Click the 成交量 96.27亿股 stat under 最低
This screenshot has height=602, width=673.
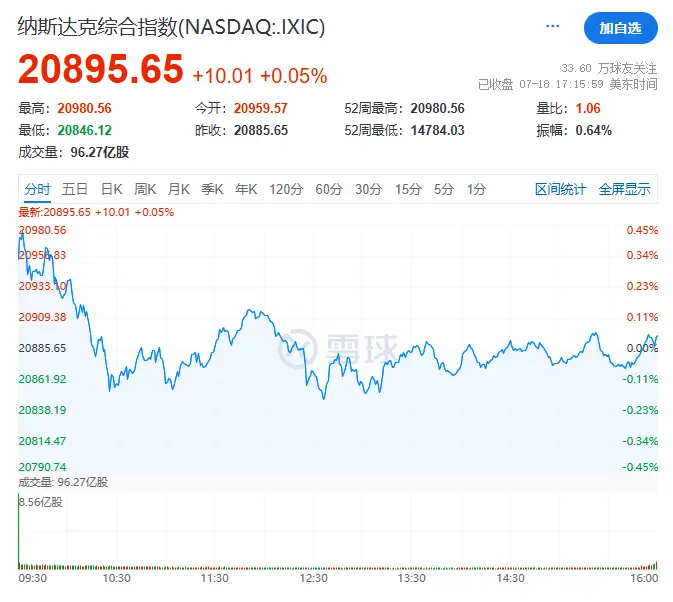(x=73, y=152)
